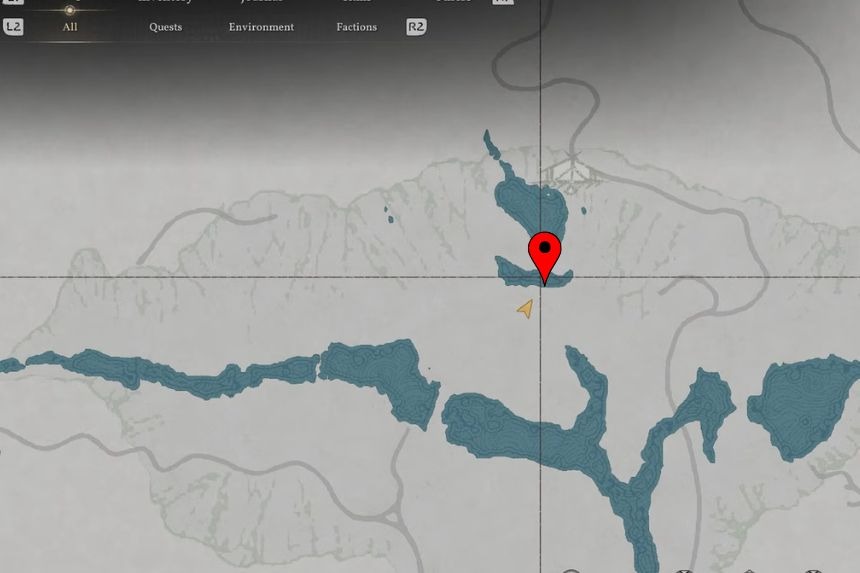Viewport: 860px width, 573px height.
Task: Click the yellow player arrow marker
Action: [x=525, y=310]
